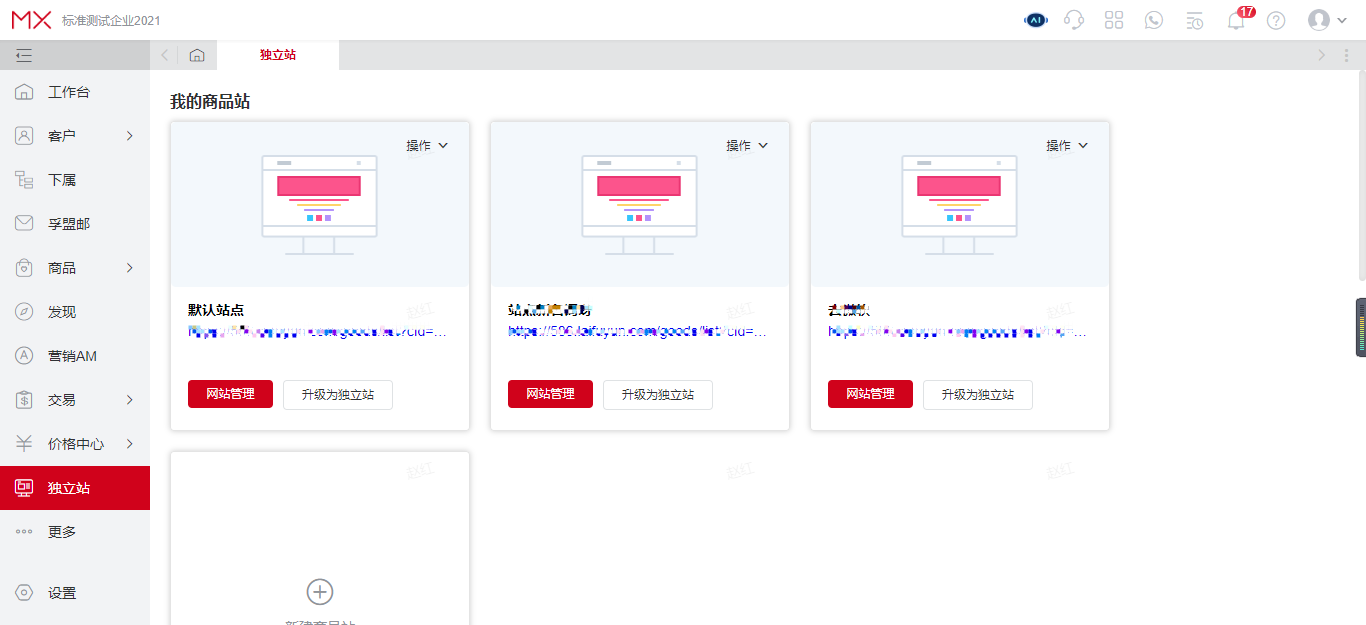Collapse the left sidebar menu
1366x625 pixels.
click(24, 55)
